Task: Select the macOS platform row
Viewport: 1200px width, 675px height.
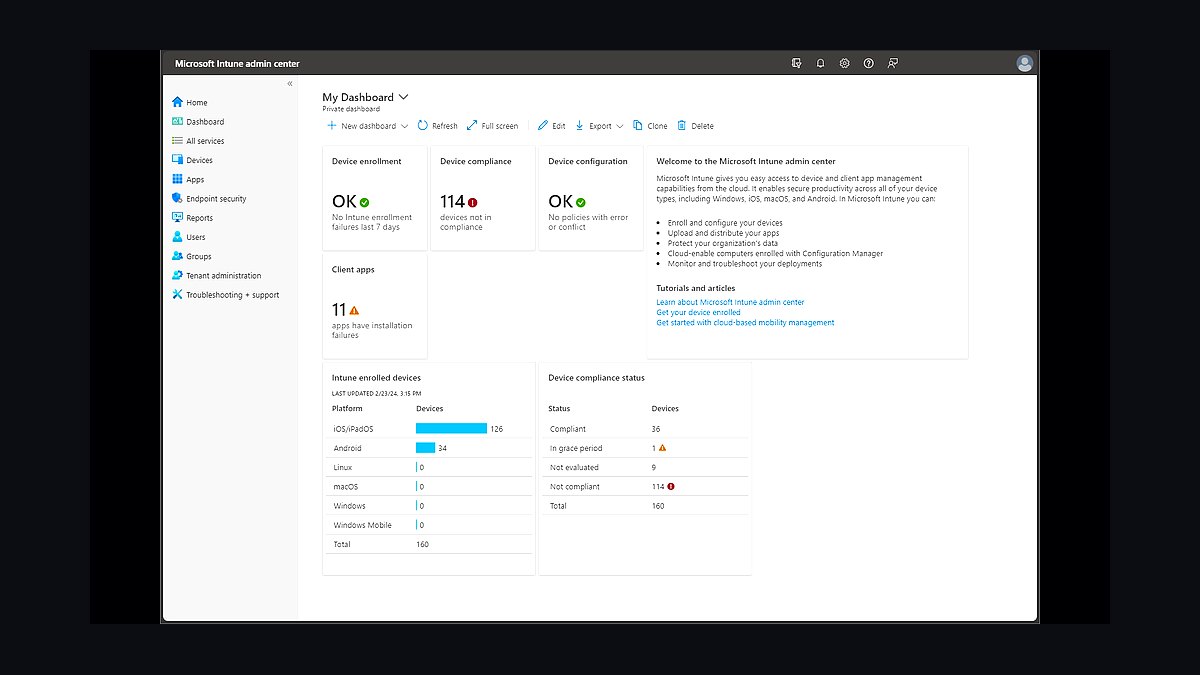Action: click(x=428, y=487)
